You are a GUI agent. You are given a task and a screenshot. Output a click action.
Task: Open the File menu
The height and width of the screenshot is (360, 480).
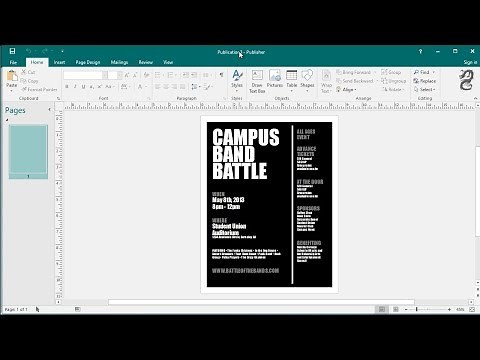[13, 62]
